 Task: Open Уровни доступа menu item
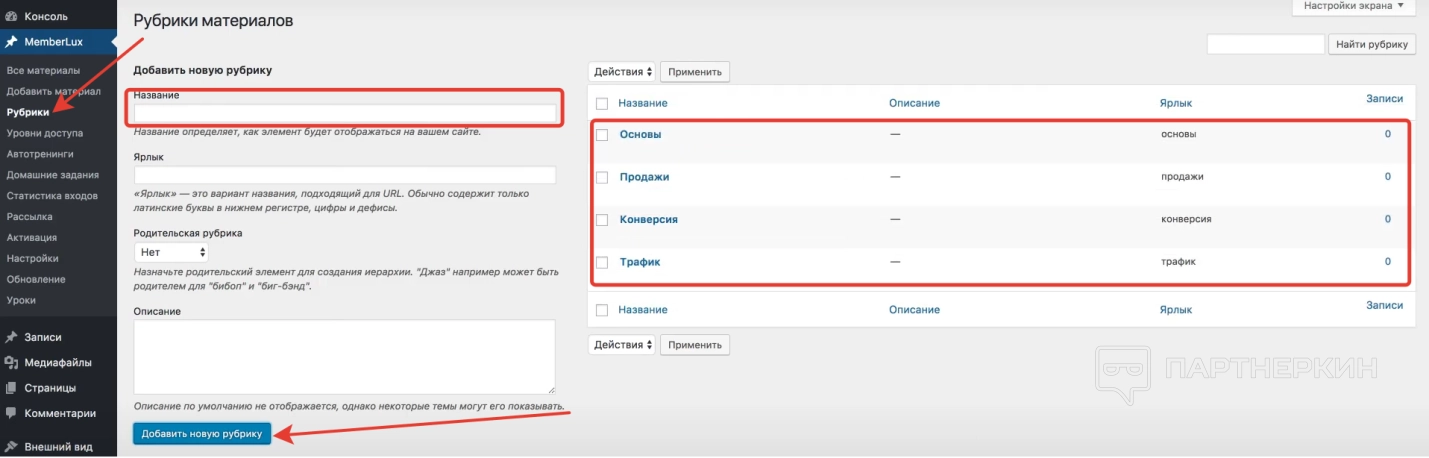click(45, 133)
